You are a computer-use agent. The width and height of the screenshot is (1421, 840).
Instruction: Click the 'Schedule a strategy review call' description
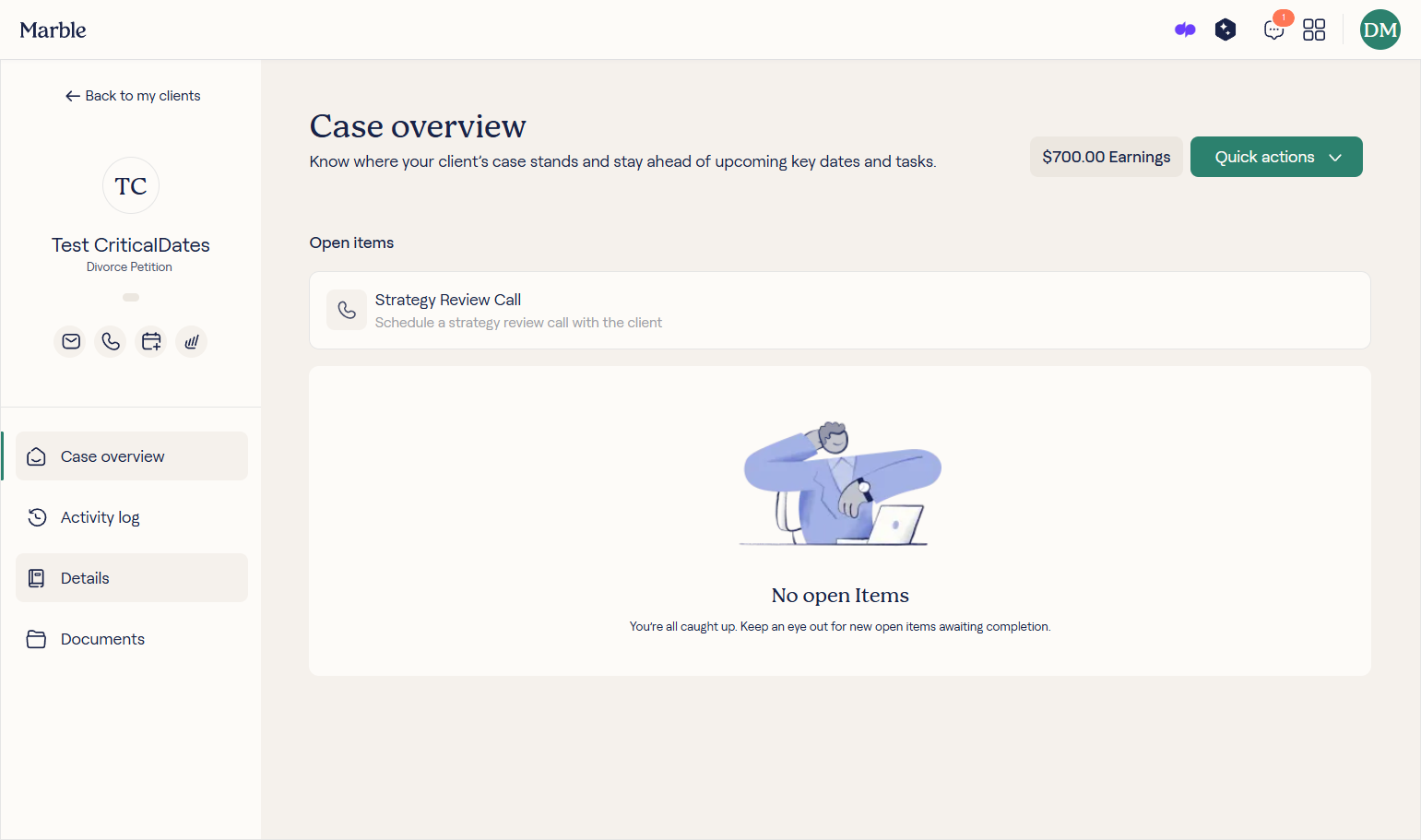[518, 323]
